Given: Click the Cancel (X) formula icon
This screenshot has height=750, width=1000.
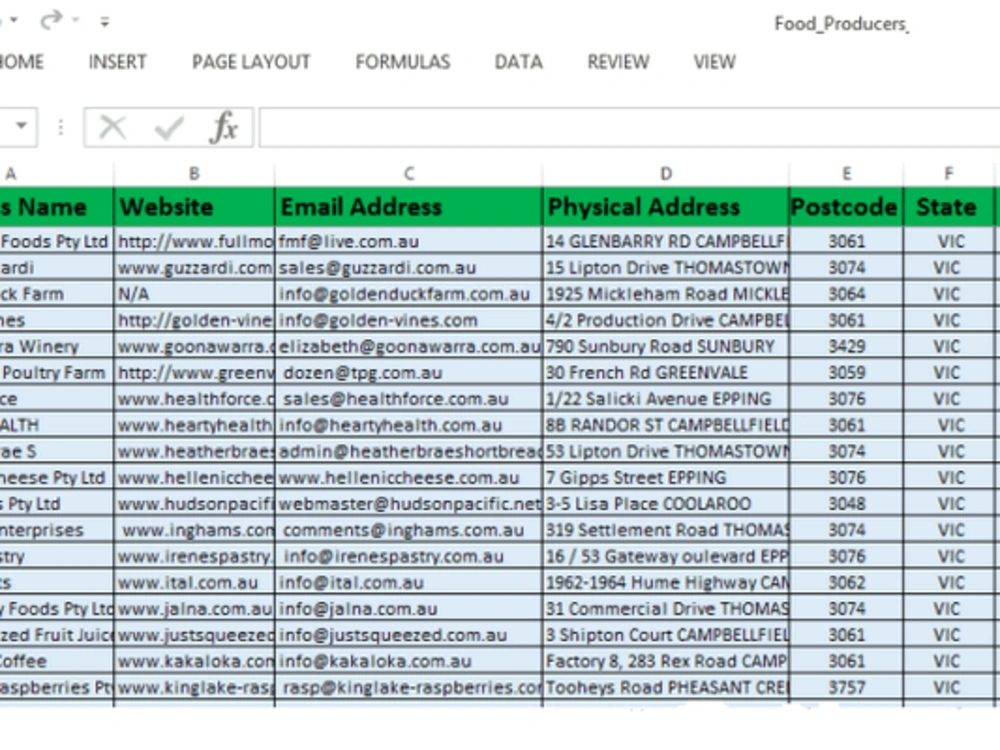Looking at the screenshot, I should [x=114, y=127].
